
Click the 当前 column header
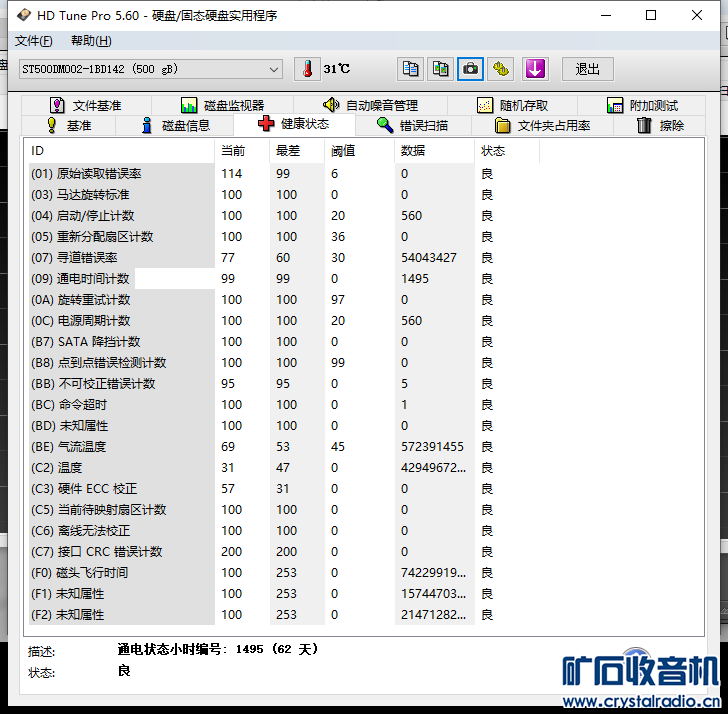click(242, 151)
